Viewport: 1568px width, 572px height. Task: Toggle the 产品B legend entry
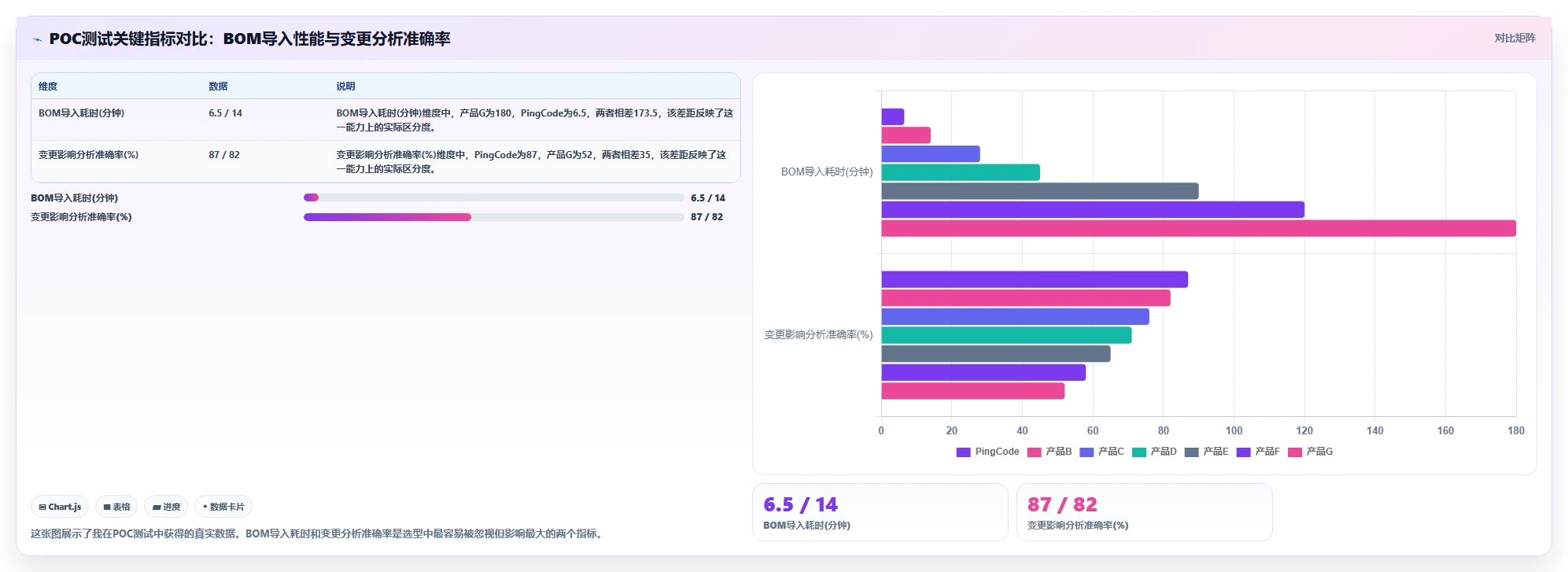(1050, 452)
